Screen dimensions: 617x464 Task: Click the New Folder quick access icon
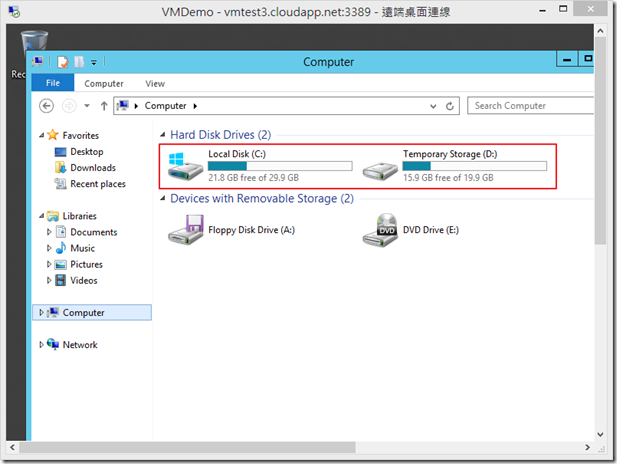pyautogui.click(x=79, y=62)
